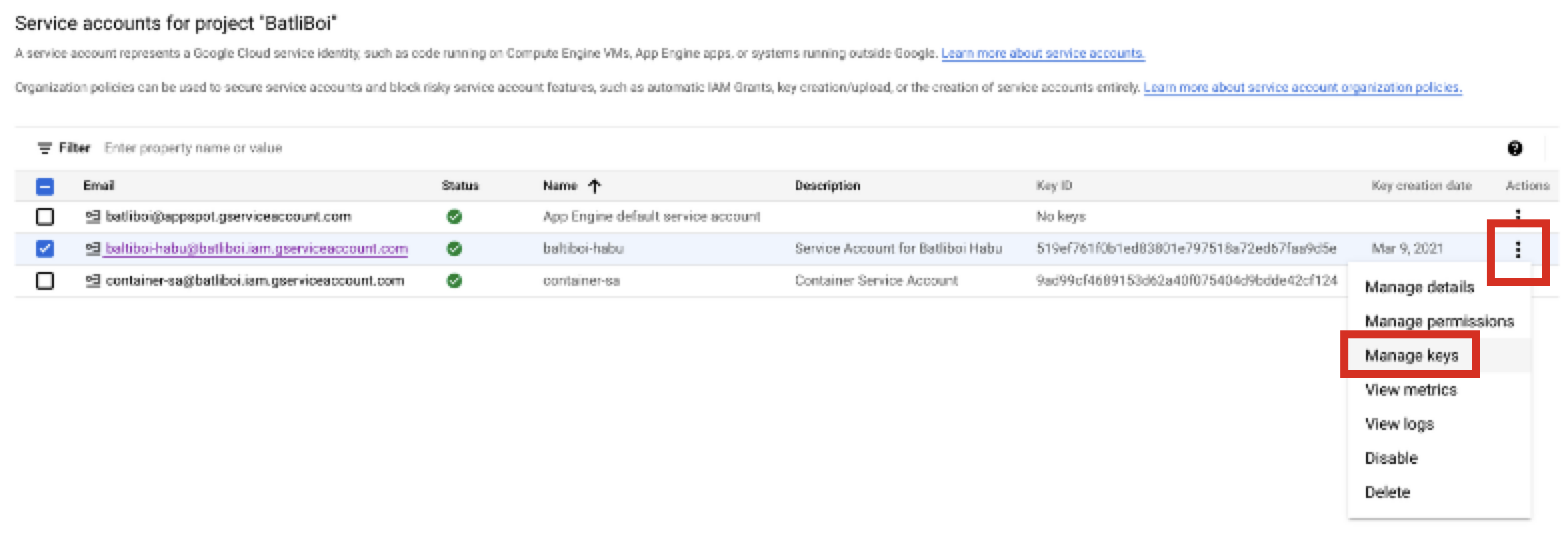Choose Delete from the actions menu
Screen dimensions: 1566x542
tap(1387, 492)
